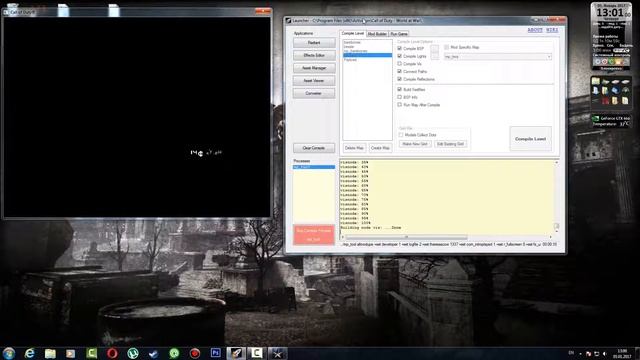Image resolution: width=640 pixels, height=360 pixels.
Task: Click the console scroll-down arrow
Action: click(556, 231)
